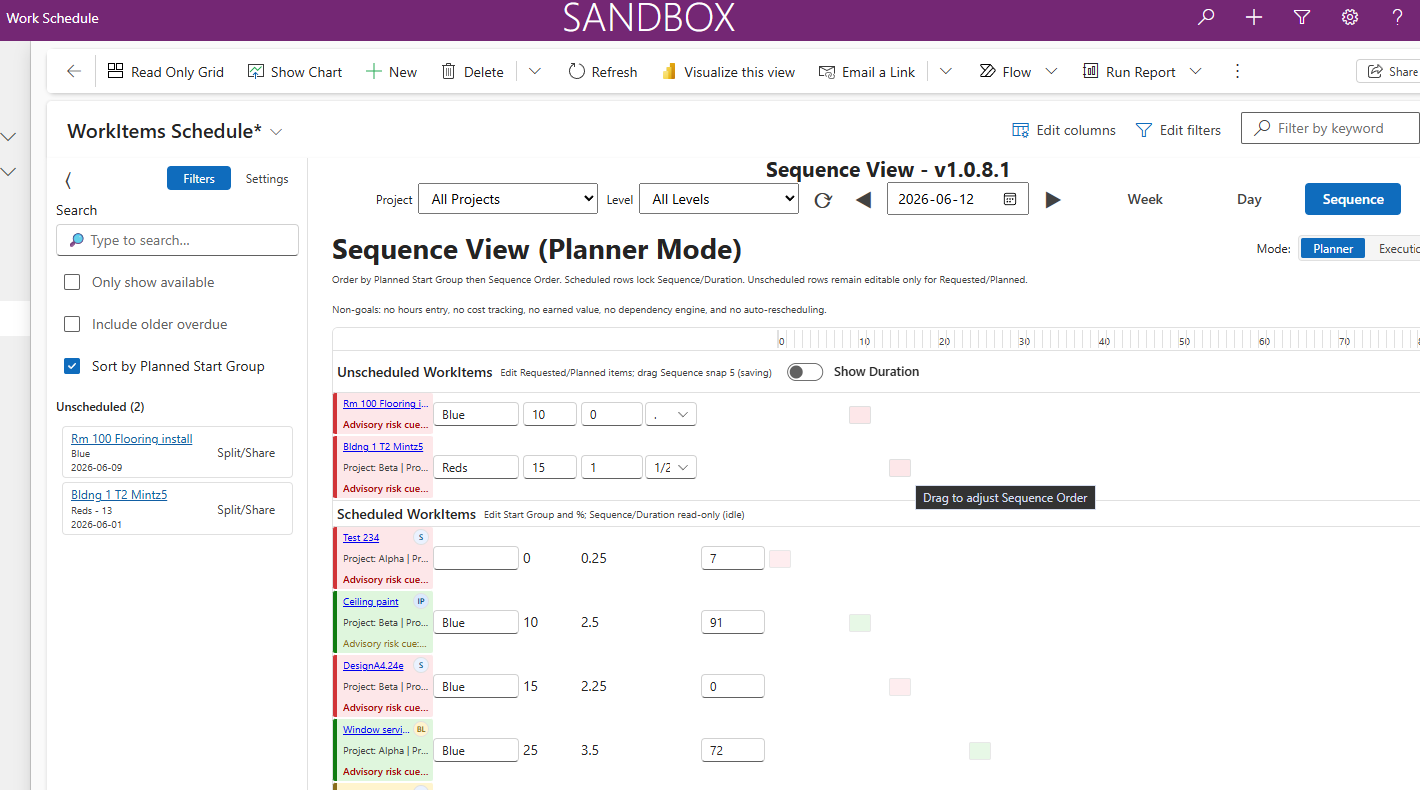The image size is (1420, 790).
Task: Open the advanced filter funnel icon in the header
Action: tap(1302, 17)
